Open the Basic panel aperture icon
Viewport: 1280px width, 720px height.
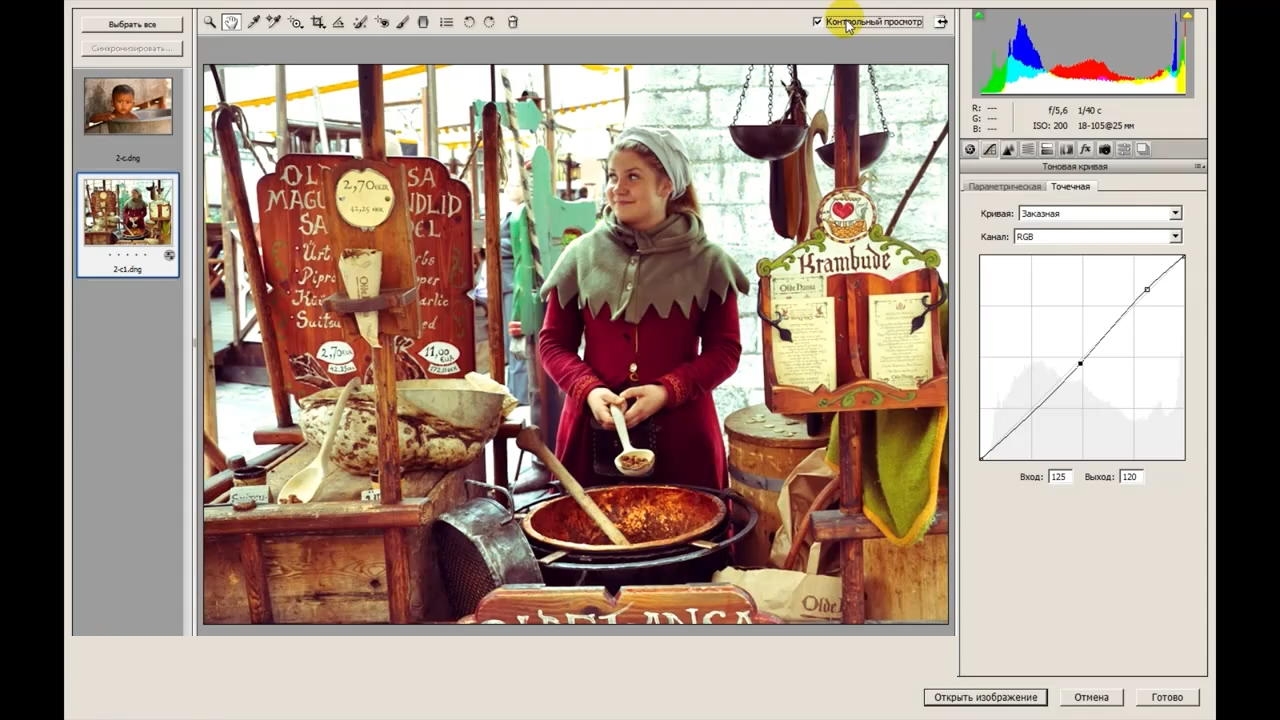tap(970, 149)
